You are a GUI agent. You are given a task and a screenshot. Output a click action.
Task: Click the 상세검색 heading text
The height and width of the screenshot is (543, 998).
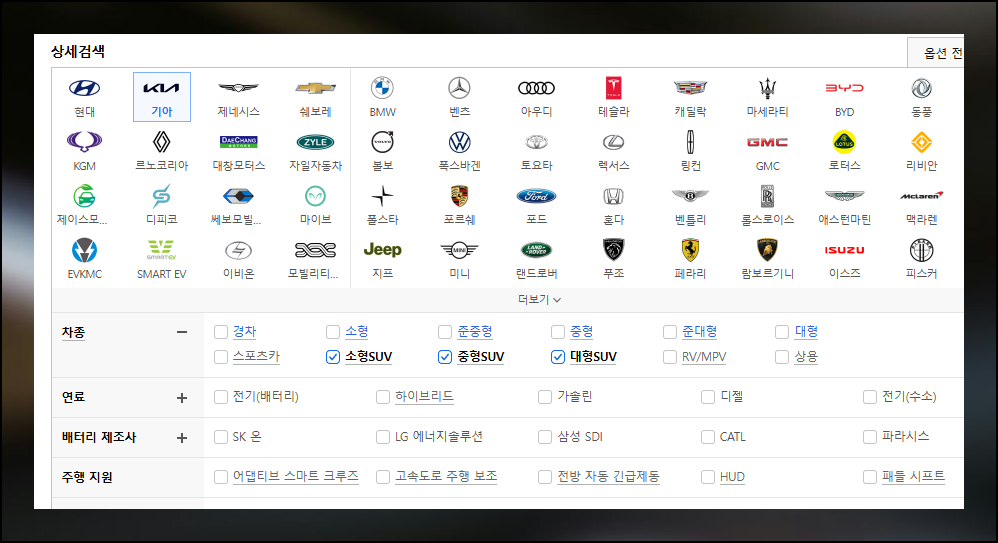(x=78, y=52)
